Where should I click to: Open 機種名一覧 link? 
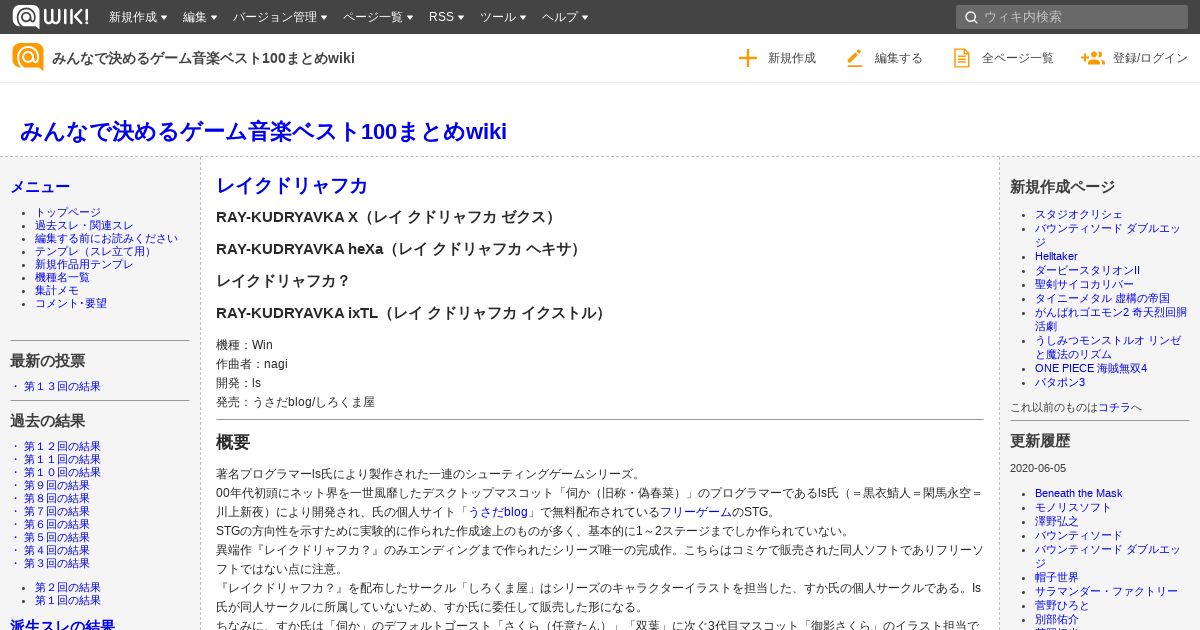[62, 277]
